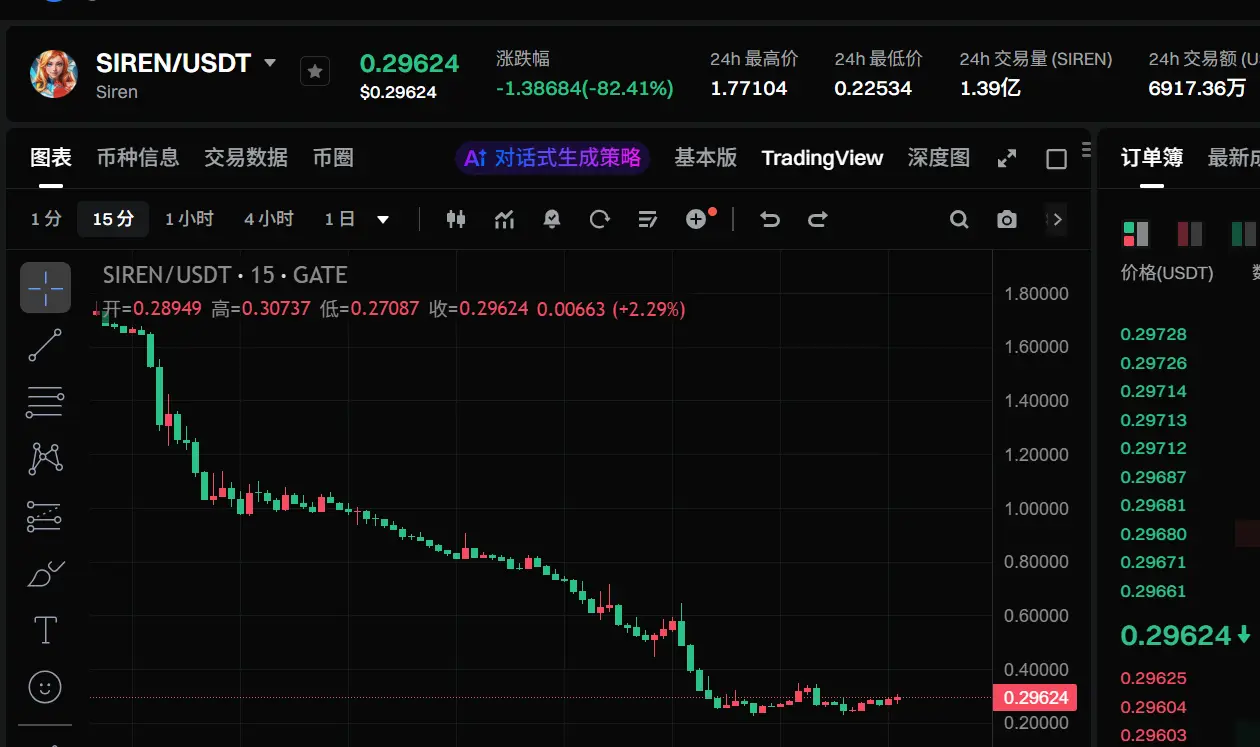The image size is (1260, 747).
Task: Switch to 图表 tab
Action: tap(51, 158)
